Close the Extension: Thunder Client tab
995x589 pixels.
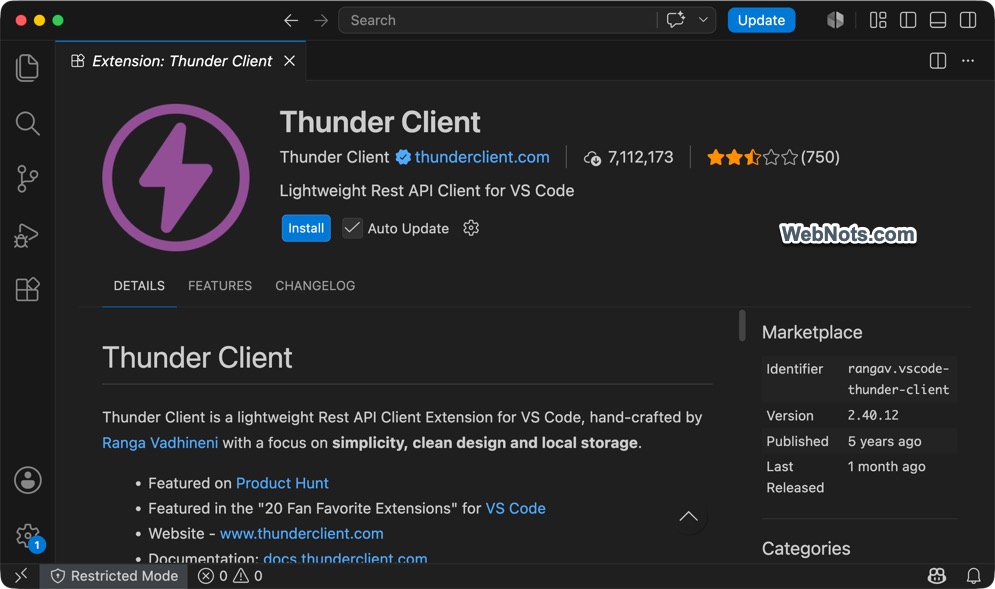click(x=289, y=61)
